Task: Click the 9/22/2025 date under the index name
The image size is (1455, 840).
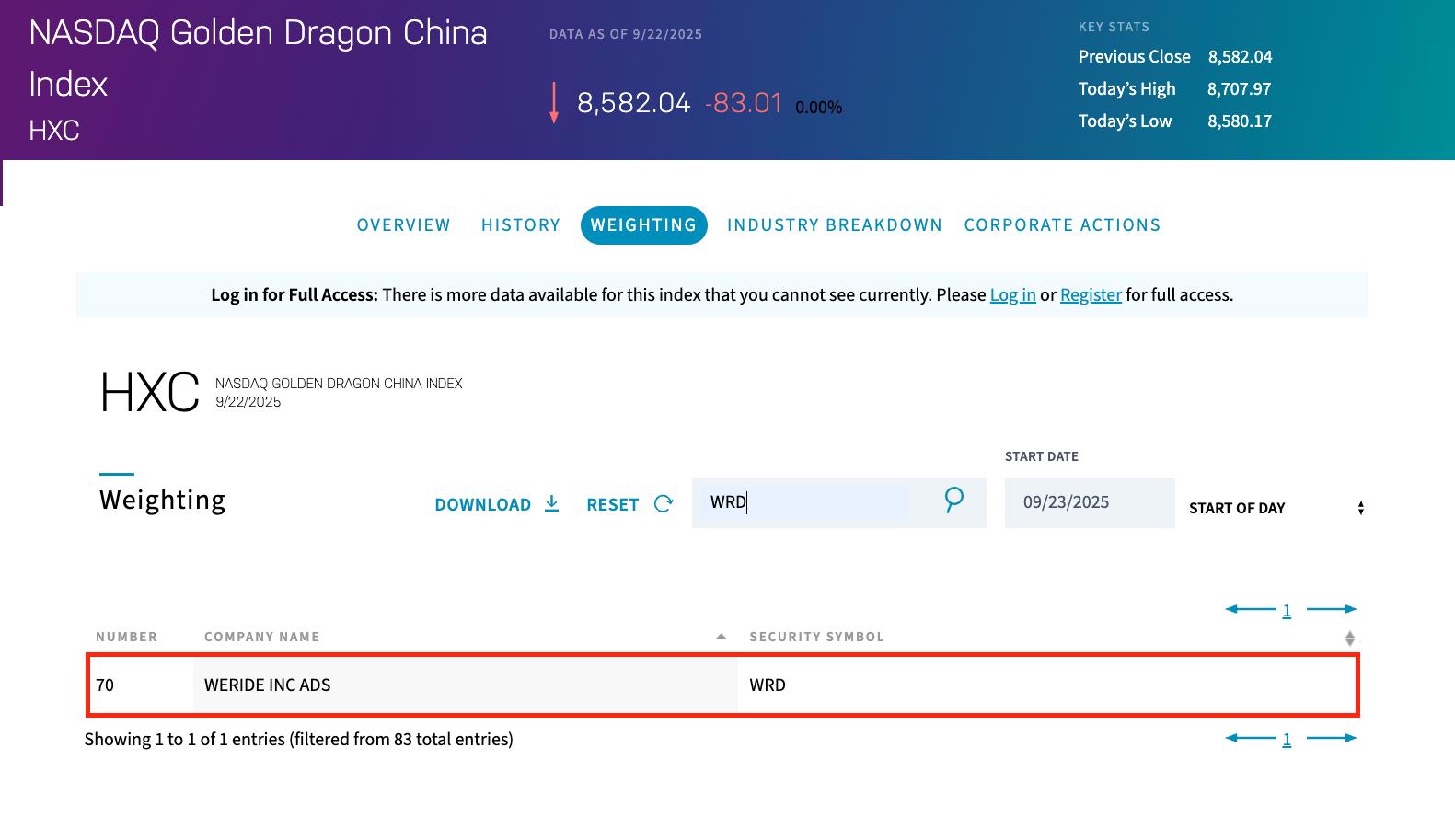Action: (248, 402)
